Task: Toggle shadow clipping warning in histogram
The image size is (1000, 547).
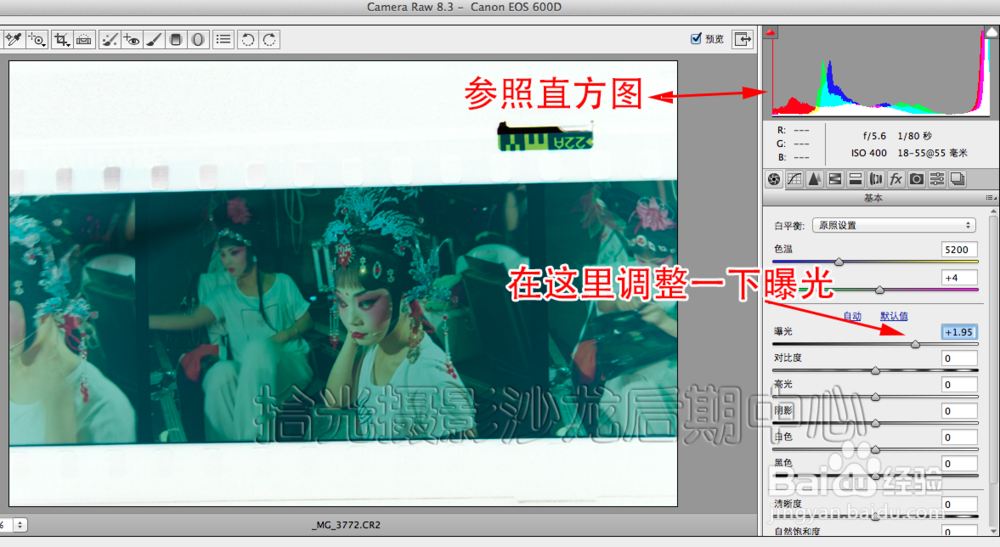Action: pyautogui.click(x=771, y=32)
